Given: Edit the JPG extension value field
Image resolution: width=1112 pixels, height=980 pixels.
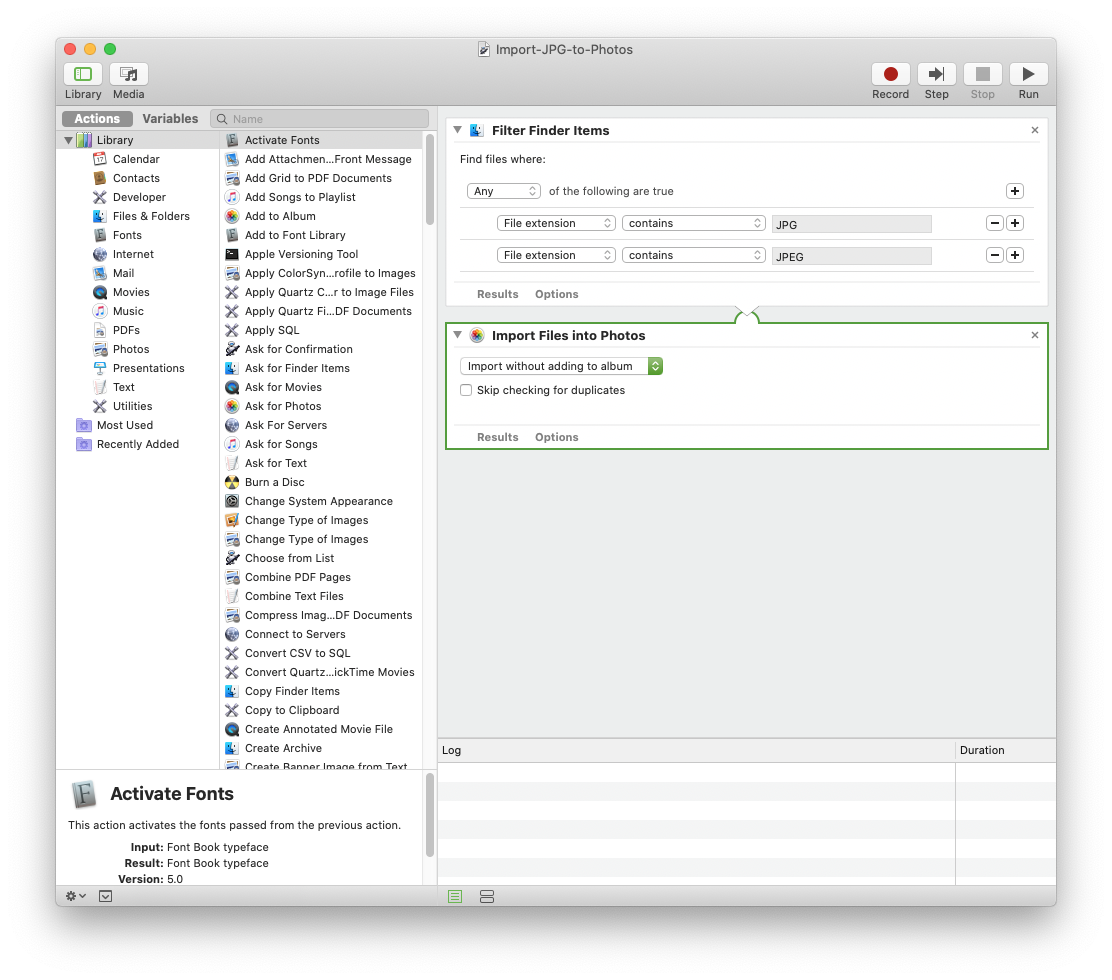Looking at the screenshot, I should click(852, 224).
